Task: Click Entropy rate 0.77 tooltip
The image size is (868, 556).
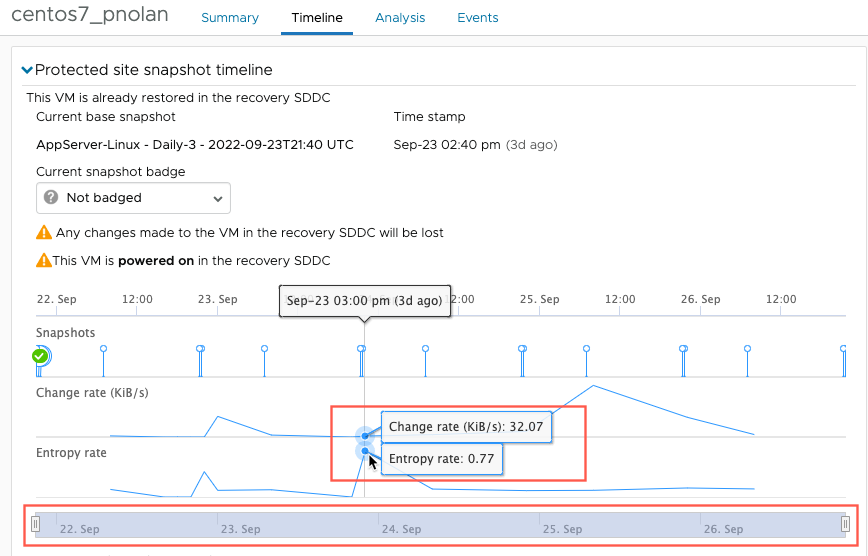Action: point(442,459)
